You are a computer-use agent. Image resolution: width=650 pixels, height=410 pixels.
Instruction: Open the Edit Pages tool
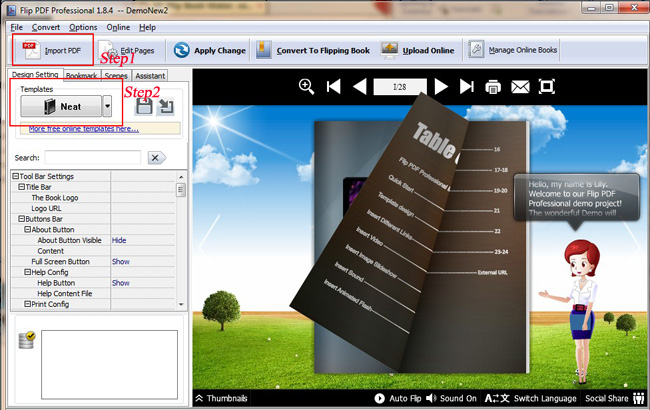127,51
